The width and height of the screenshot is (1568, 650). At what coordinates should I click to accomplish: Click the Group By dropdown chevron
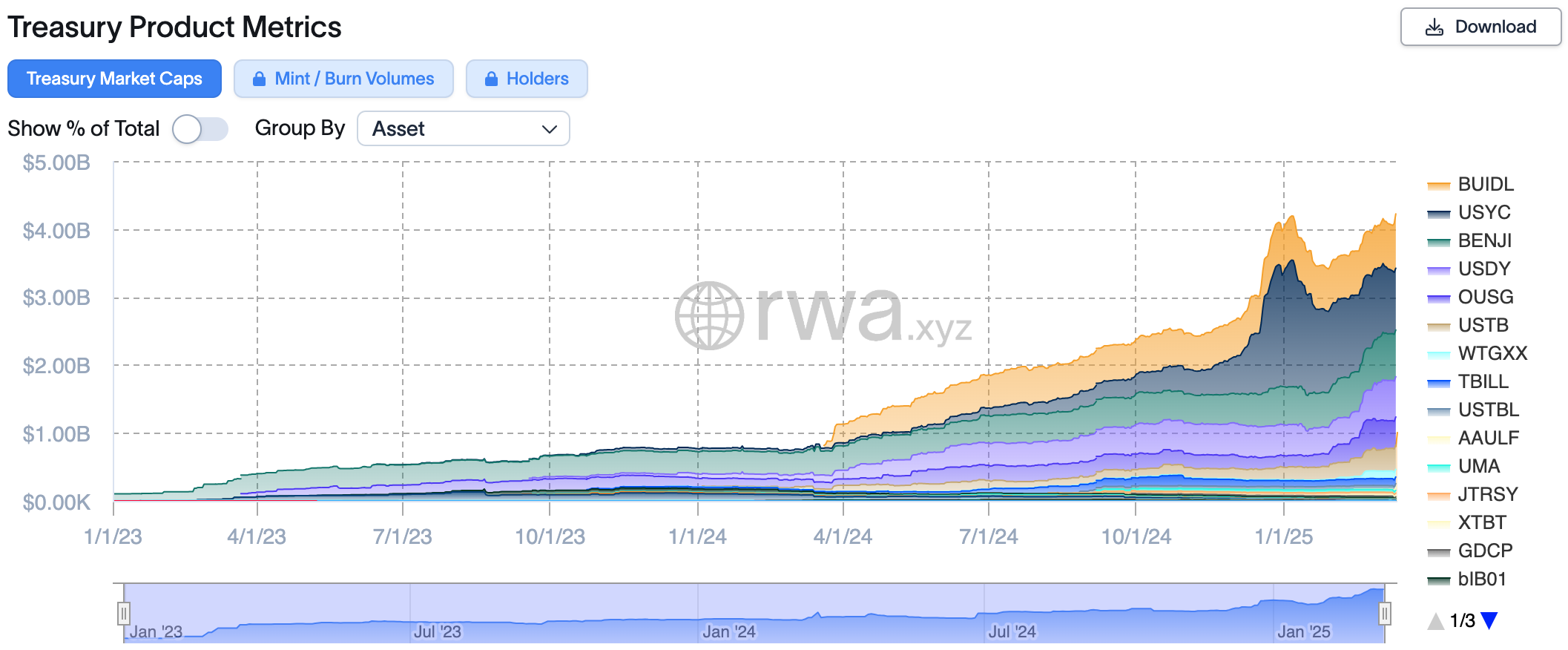coord(550,129)
